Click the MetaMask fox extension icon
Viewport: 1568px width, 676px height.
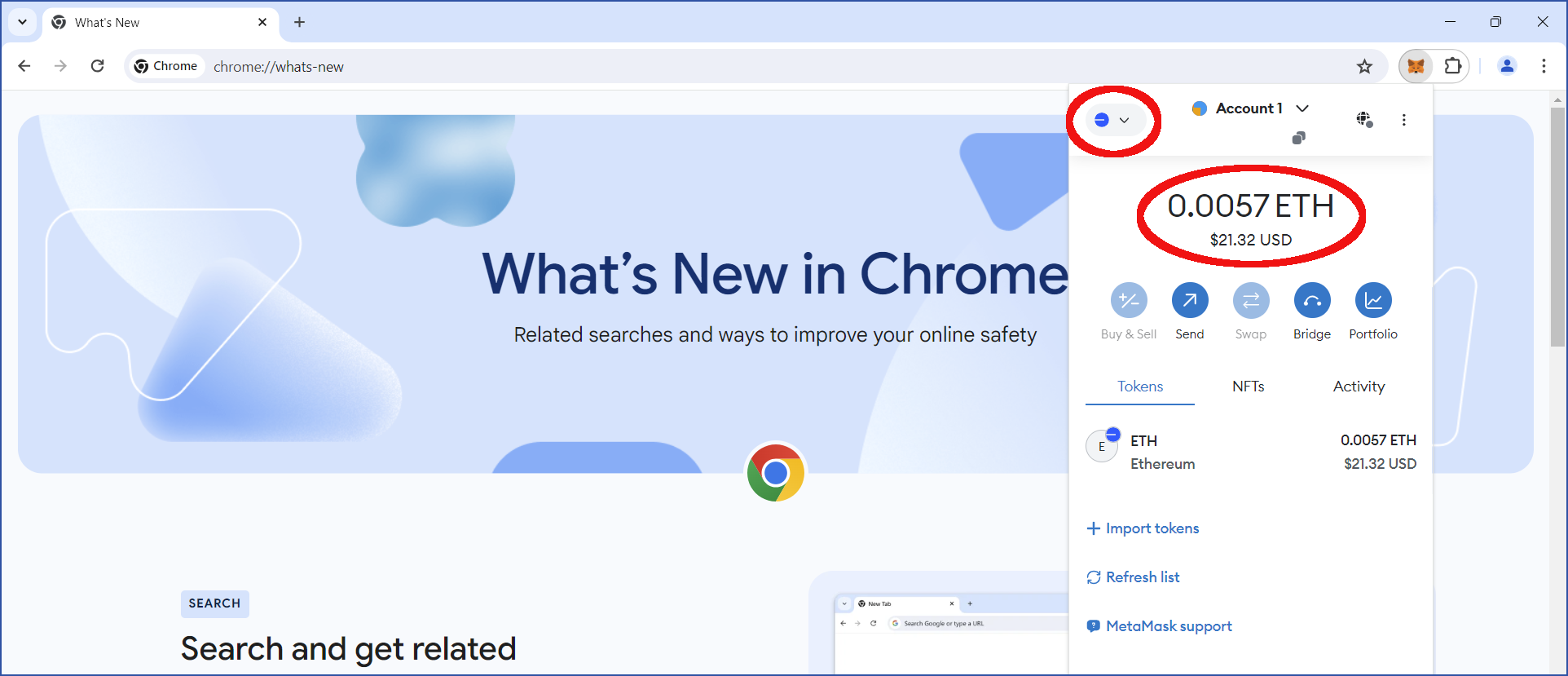(1416, 66)
